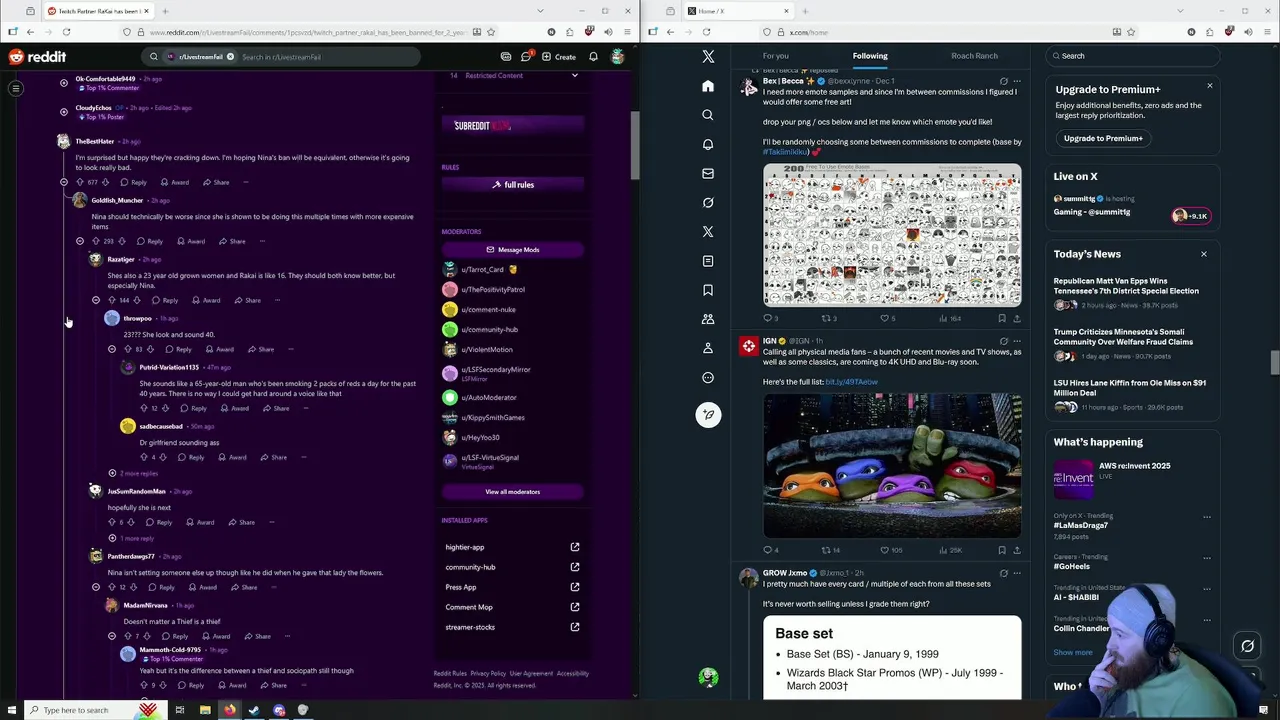Switch to For you tab on X

tap(776, 56)
